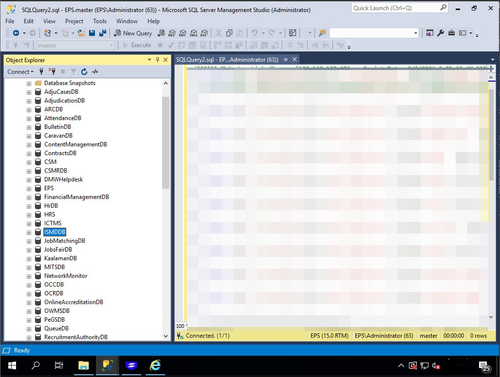500x377 pixels.
Task: Pin the Object Explorer panel
Action: point(157,60)
